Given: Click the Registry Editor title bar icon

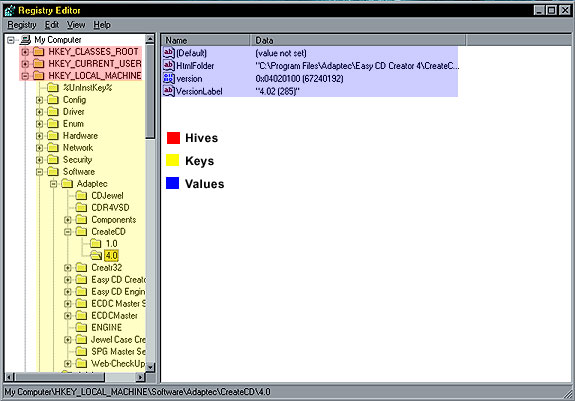Looking at the screenshot, I should pyautogui.click(x=10, y=10).
